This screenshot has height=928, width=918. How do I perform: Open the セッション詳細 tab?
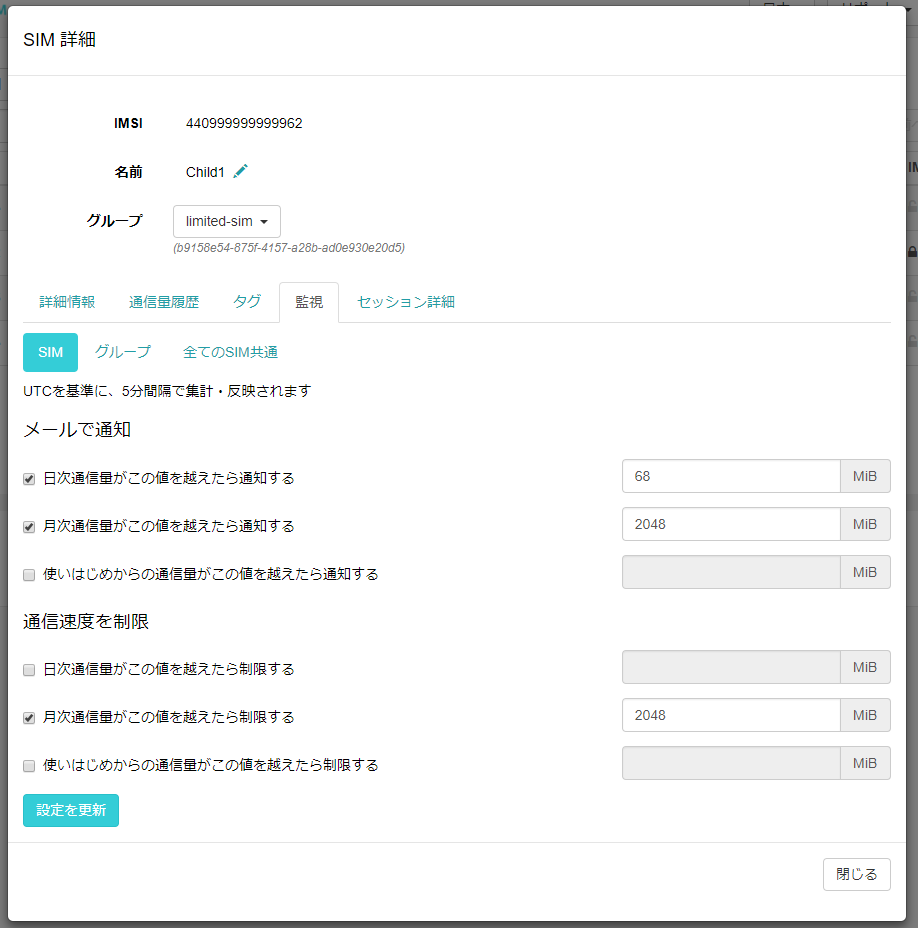pyautogui.click(x=406, y=302)
